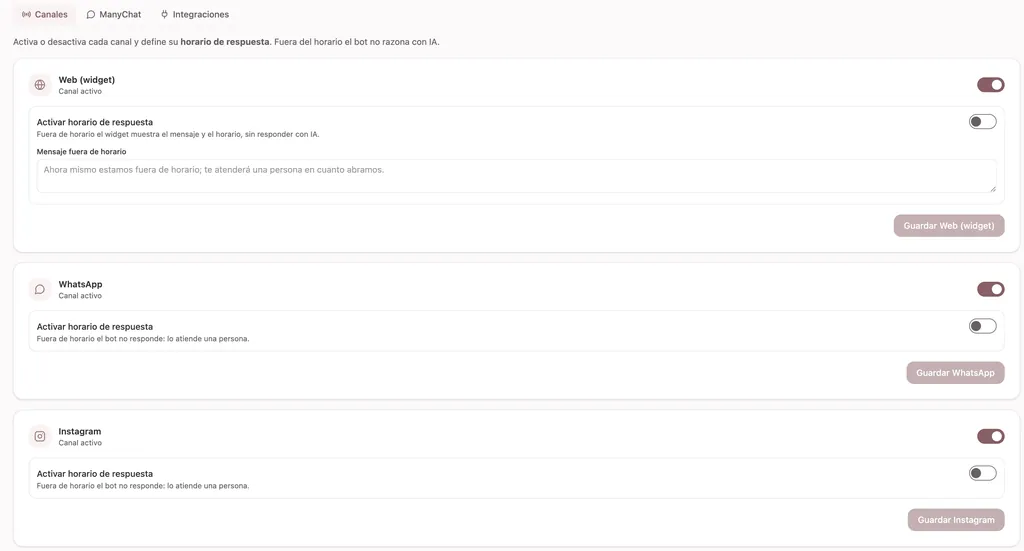Enable response schedule for Web widget
1024x551 pixels.
point(982,121)
